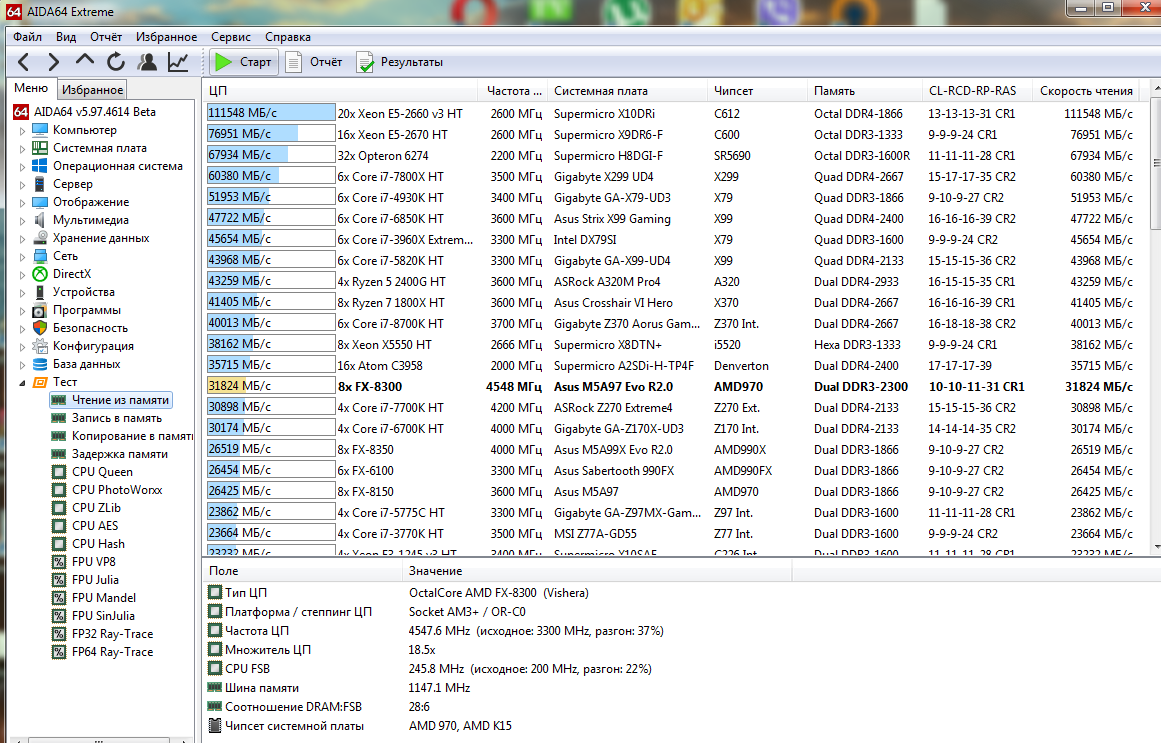The image size is (1161, 743).
Task: Select the CPU Hash benchmark
Action: point(88,544)
